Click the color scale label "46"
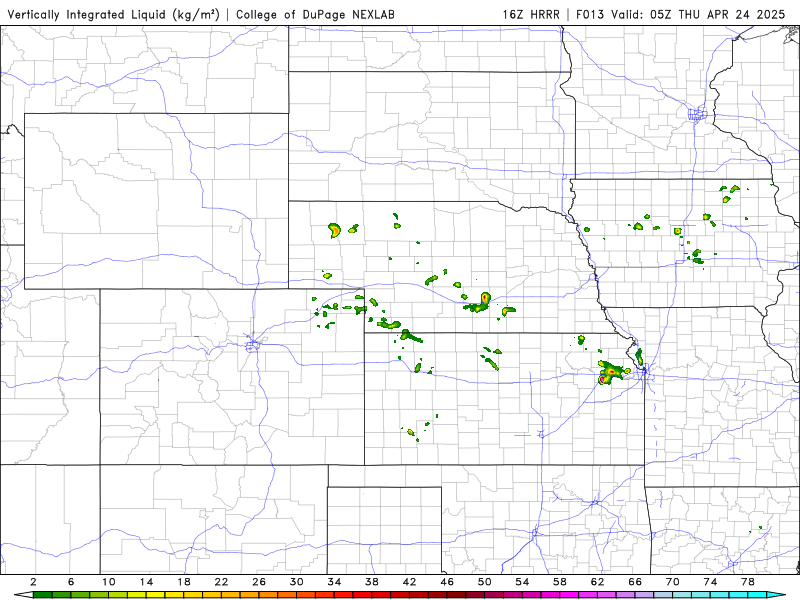 click(x=447, y=582)
